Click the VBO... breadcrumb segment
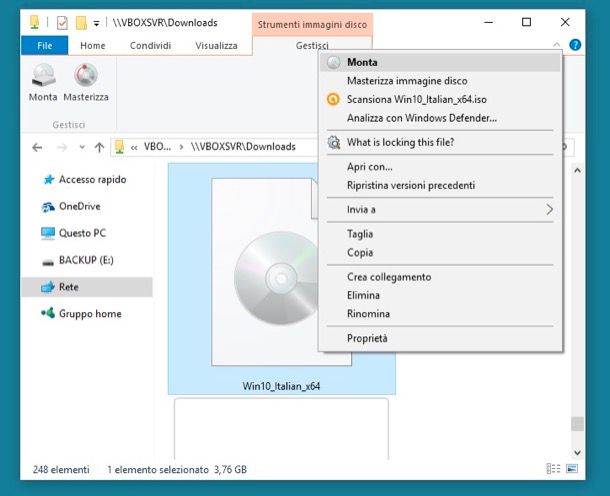Viewport: 610px width, 496px height. point(157,147)
